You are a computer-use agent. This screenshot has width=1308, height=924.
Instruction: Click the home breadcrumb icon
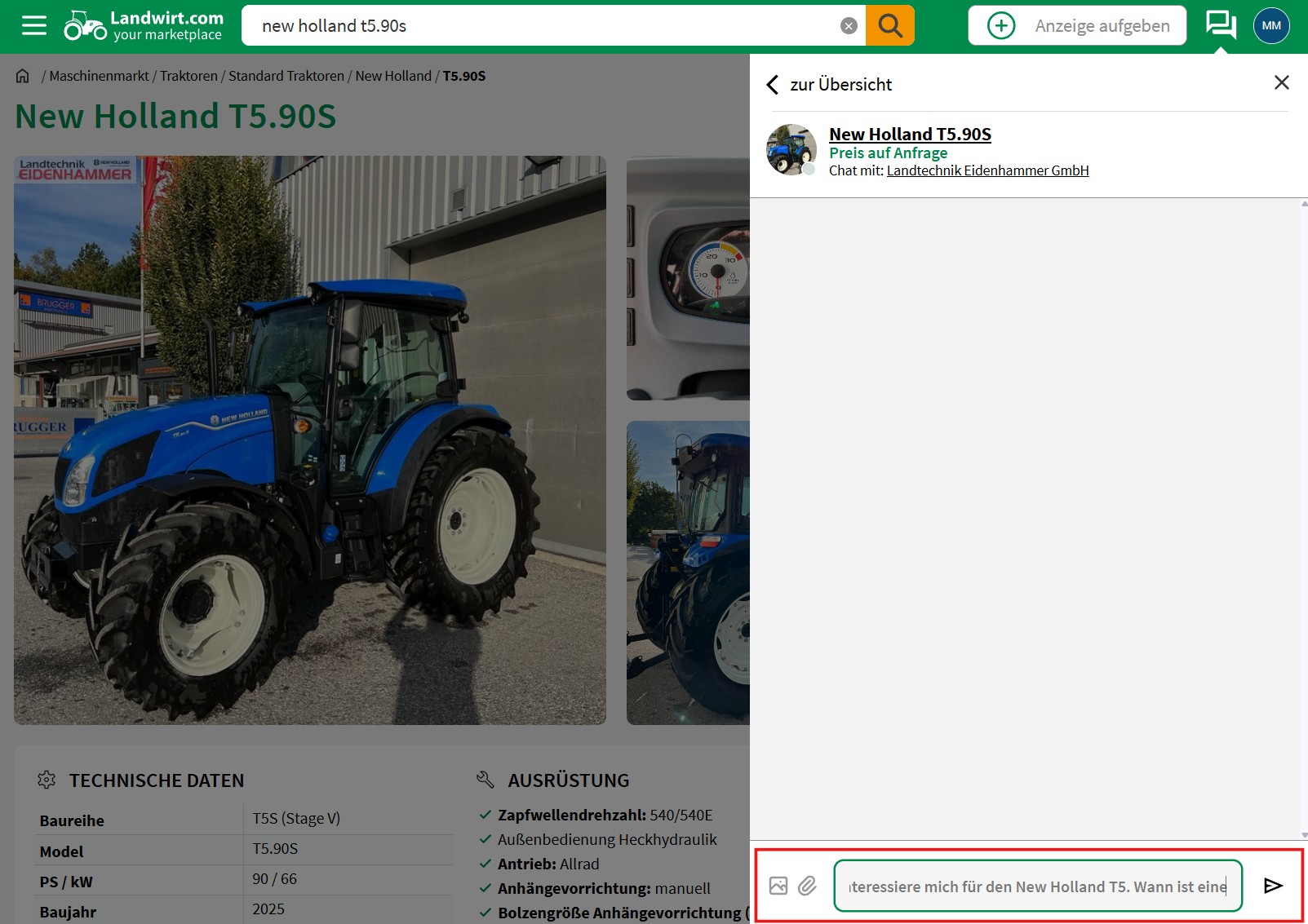click(22, 76)
